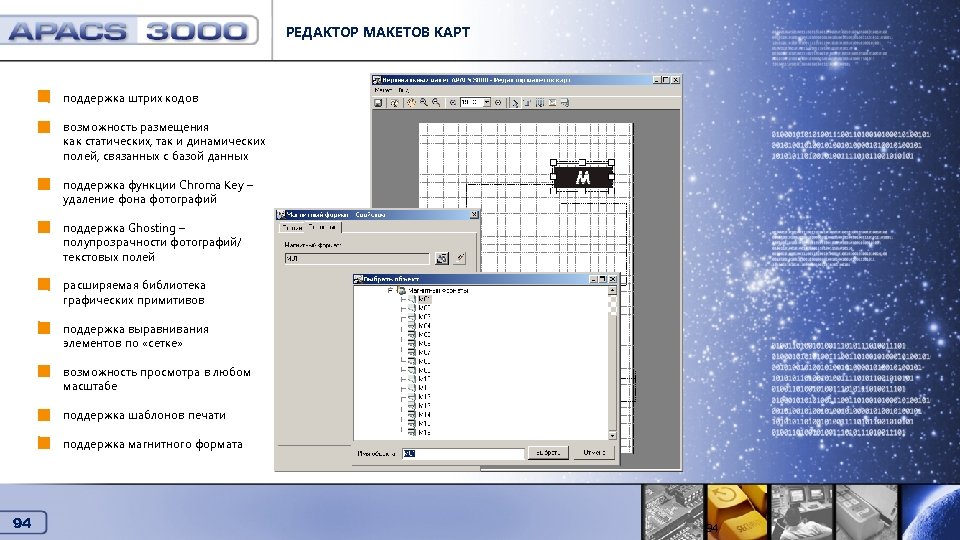Close the card editor main window

point(676,80)
